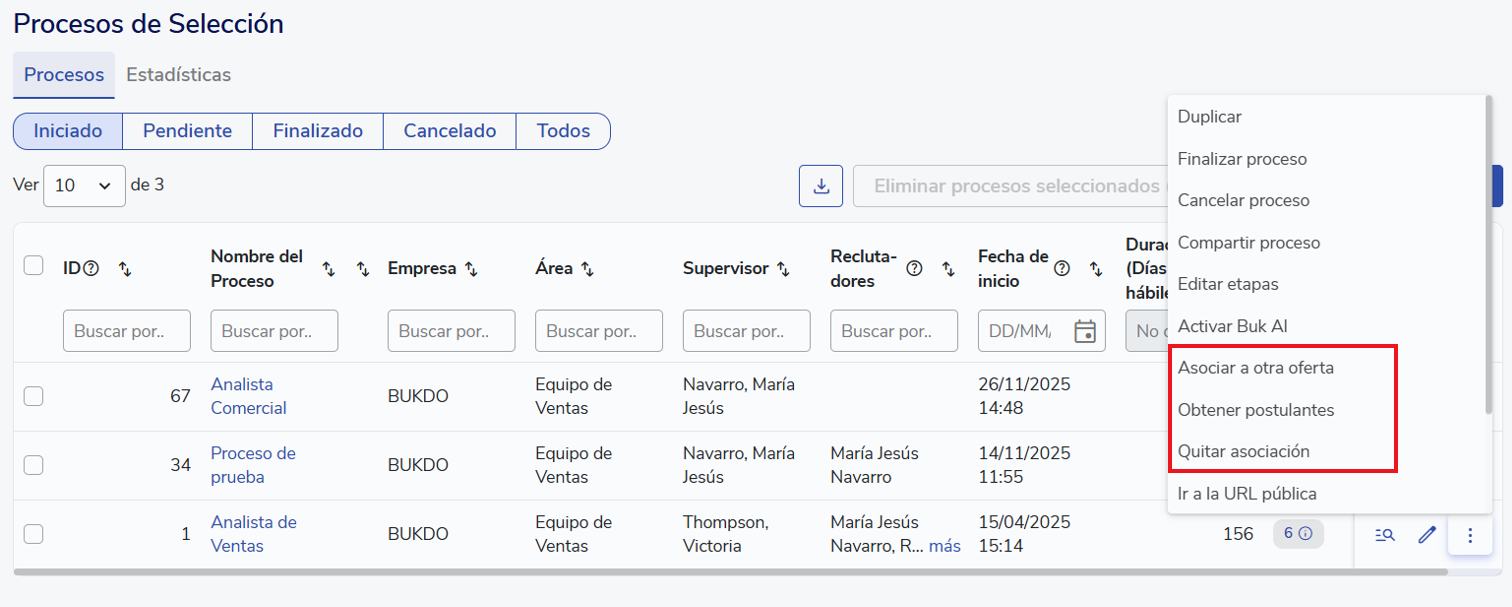Click the 6 info badge in last row
This screenshot has height=607, width=1512.
[x=1297, y=534]
